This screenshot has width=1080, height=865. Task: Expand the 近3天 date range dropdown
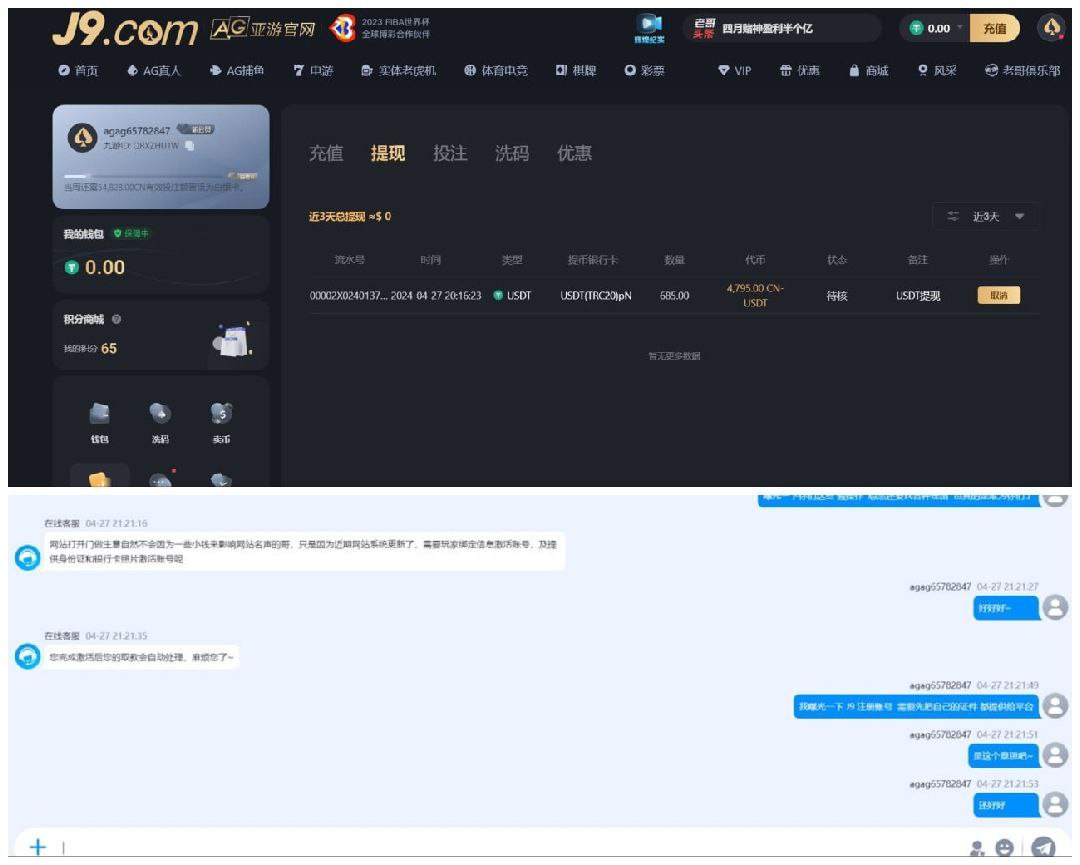[x=985, y=216]
